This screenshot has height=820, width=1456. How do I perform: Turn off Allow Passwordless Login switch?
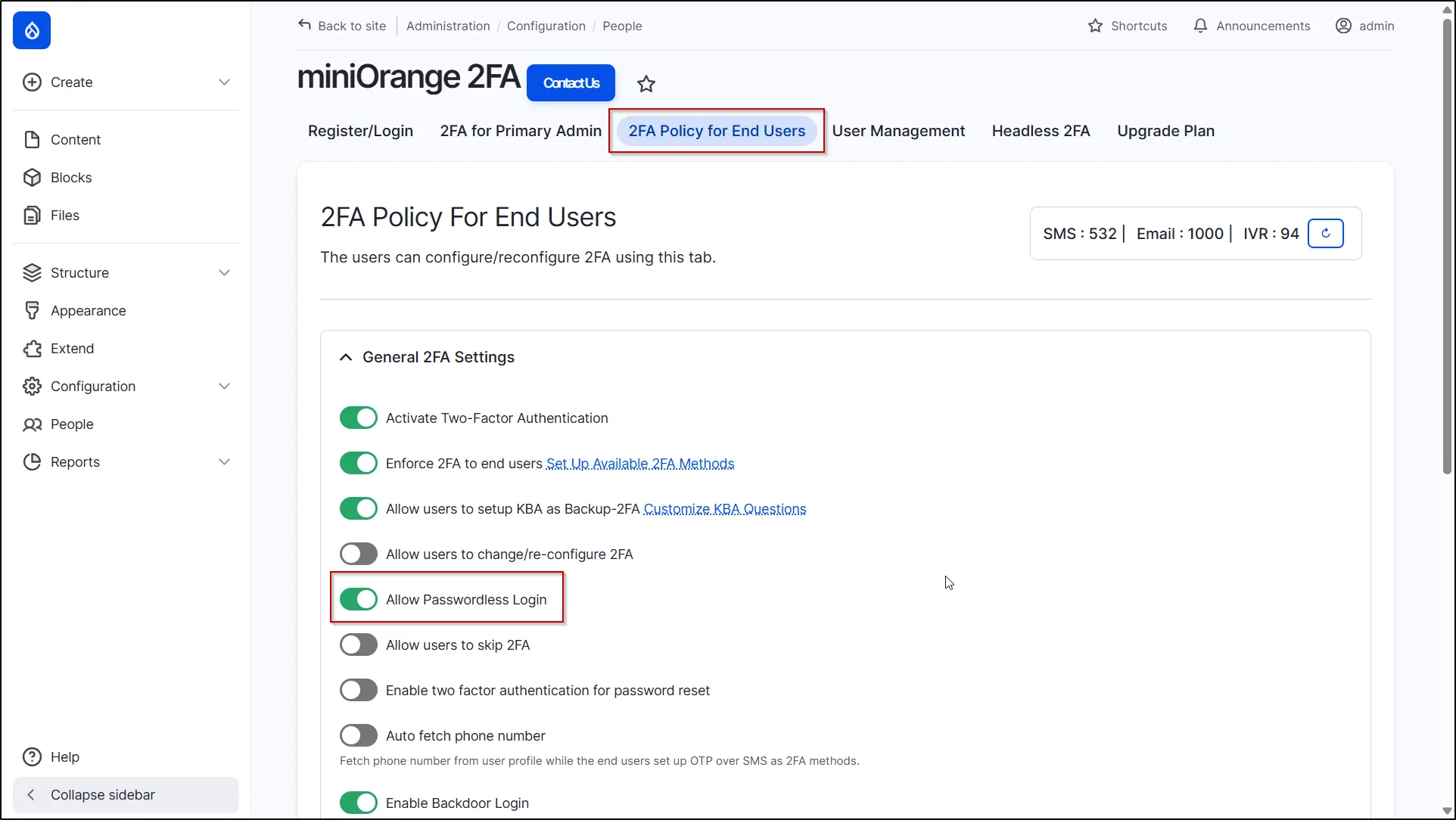[358, 599]
